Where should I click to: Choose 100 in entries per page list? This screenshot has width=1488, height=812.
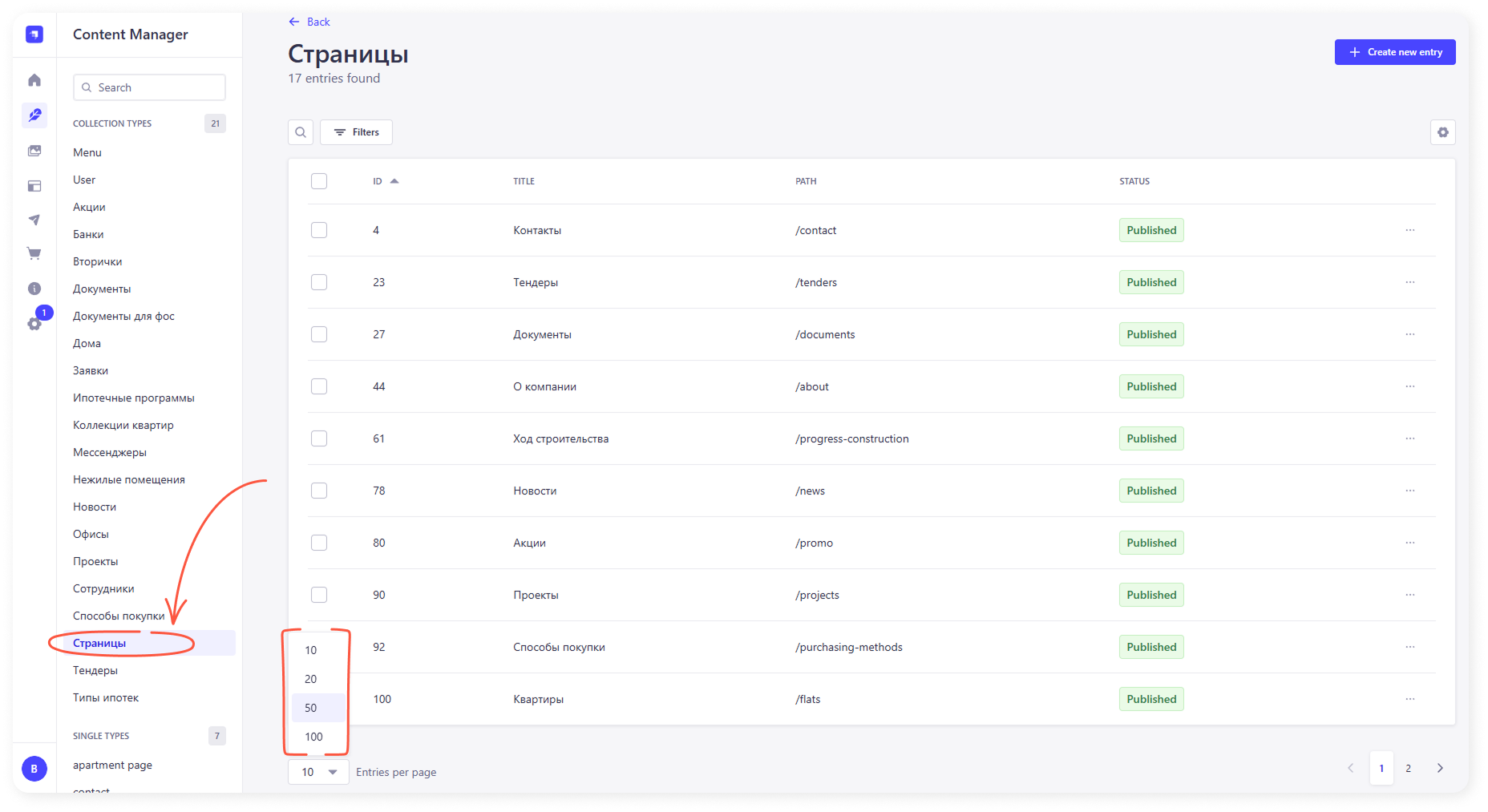313,737
